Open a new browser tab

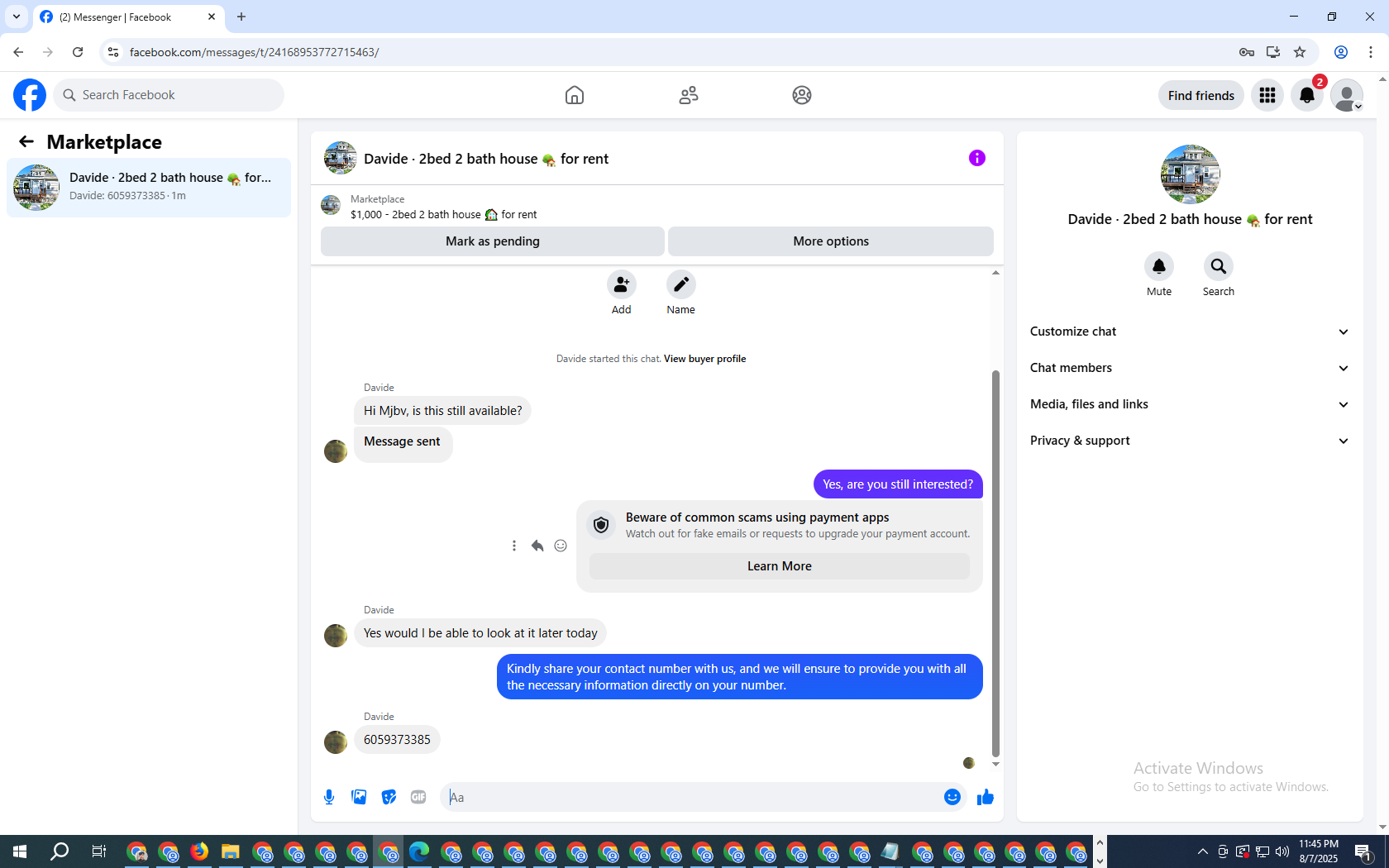tap(241, 17)
